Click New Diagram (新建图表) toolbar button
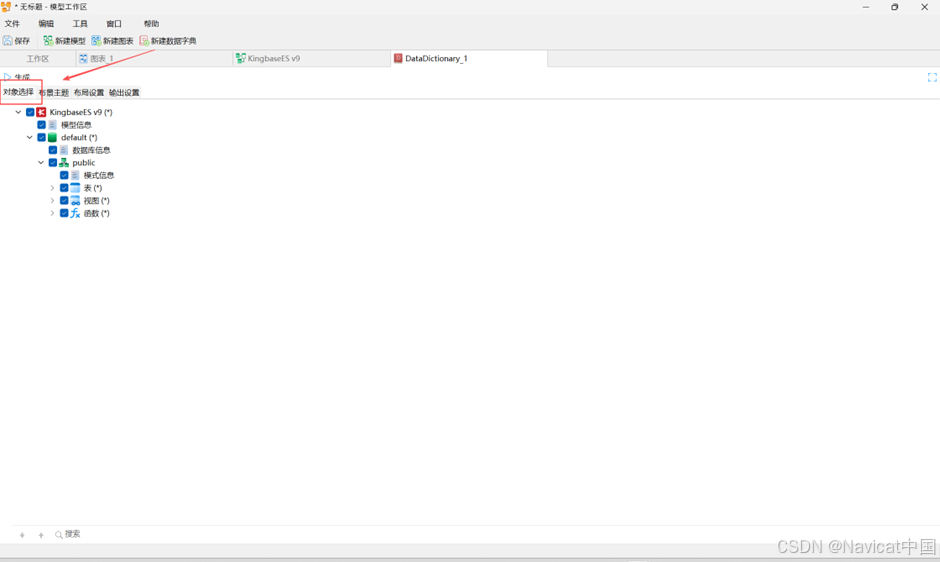Screen dimensions: 940x562 tap(112, 41)
